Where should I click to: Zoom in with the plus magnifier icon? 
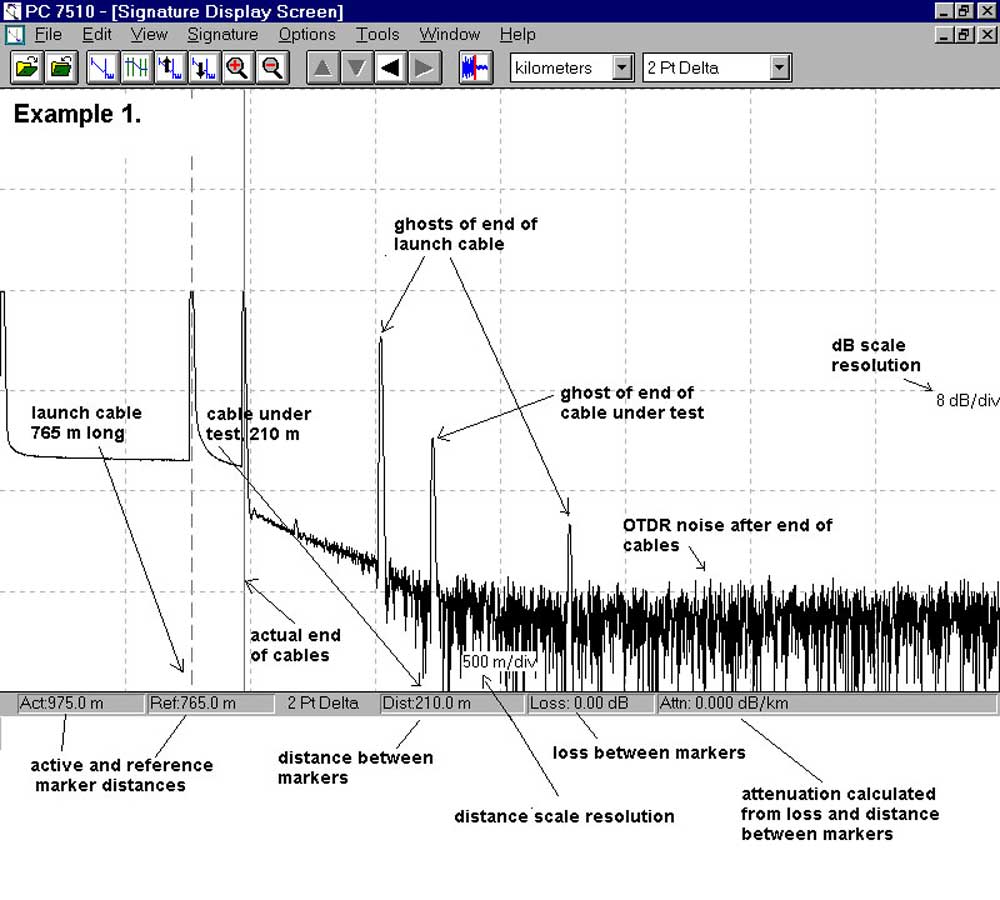[x=238, y=68]
